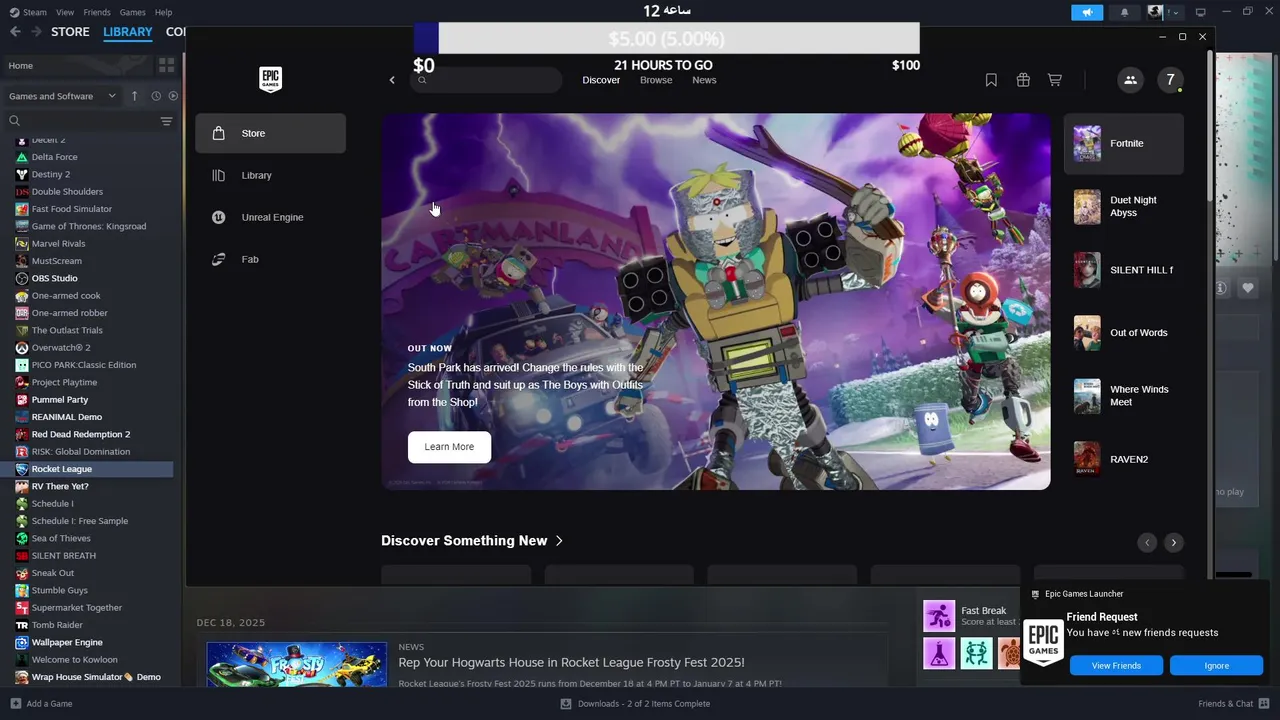Select Fortnite in featured carousel list
The height and width of the screenshot is (720, 1280).
[1123, 143]
